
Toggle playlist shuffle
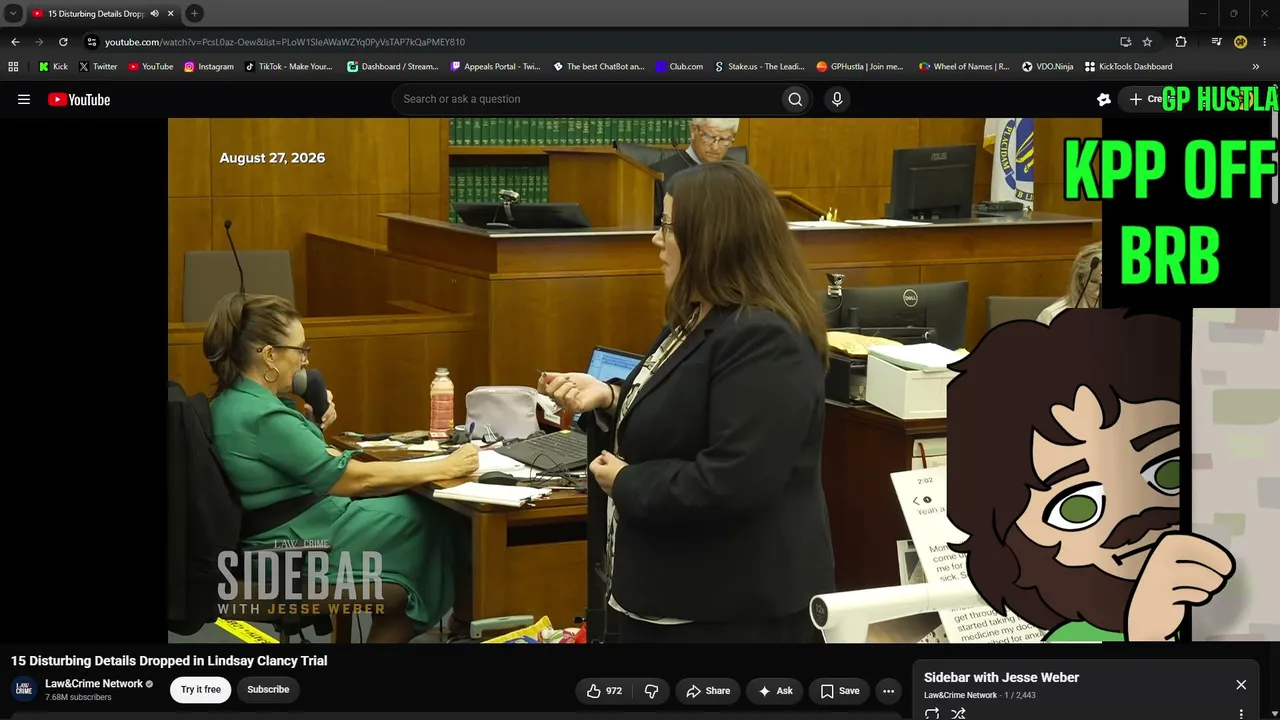(958, 713)
